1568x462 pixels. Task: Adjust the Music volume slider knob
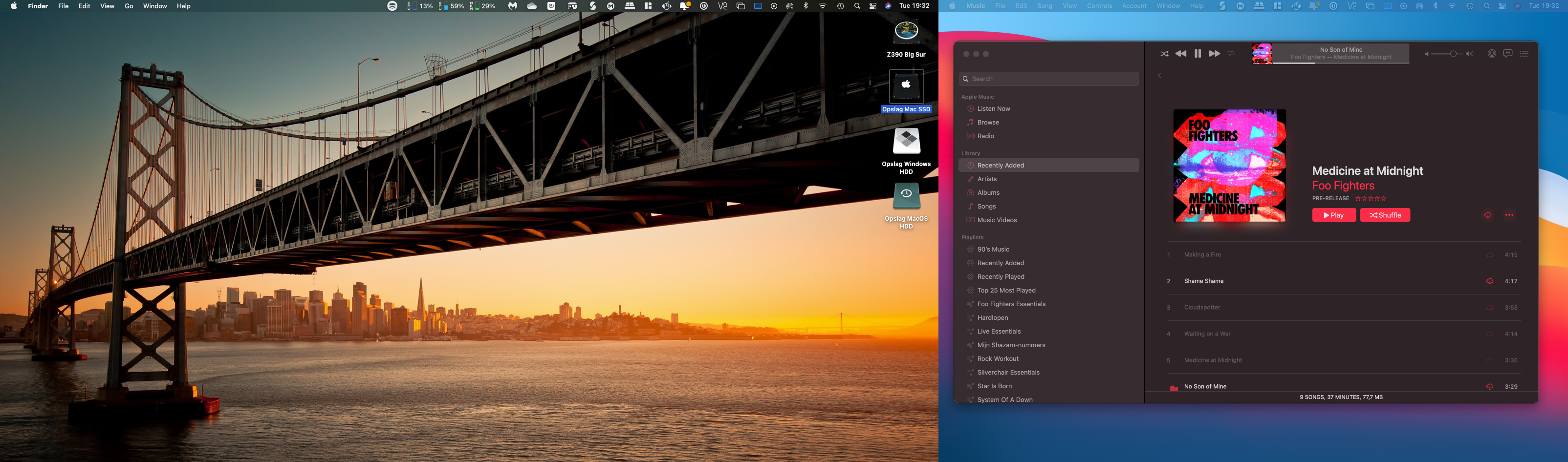coord(1453,54)
